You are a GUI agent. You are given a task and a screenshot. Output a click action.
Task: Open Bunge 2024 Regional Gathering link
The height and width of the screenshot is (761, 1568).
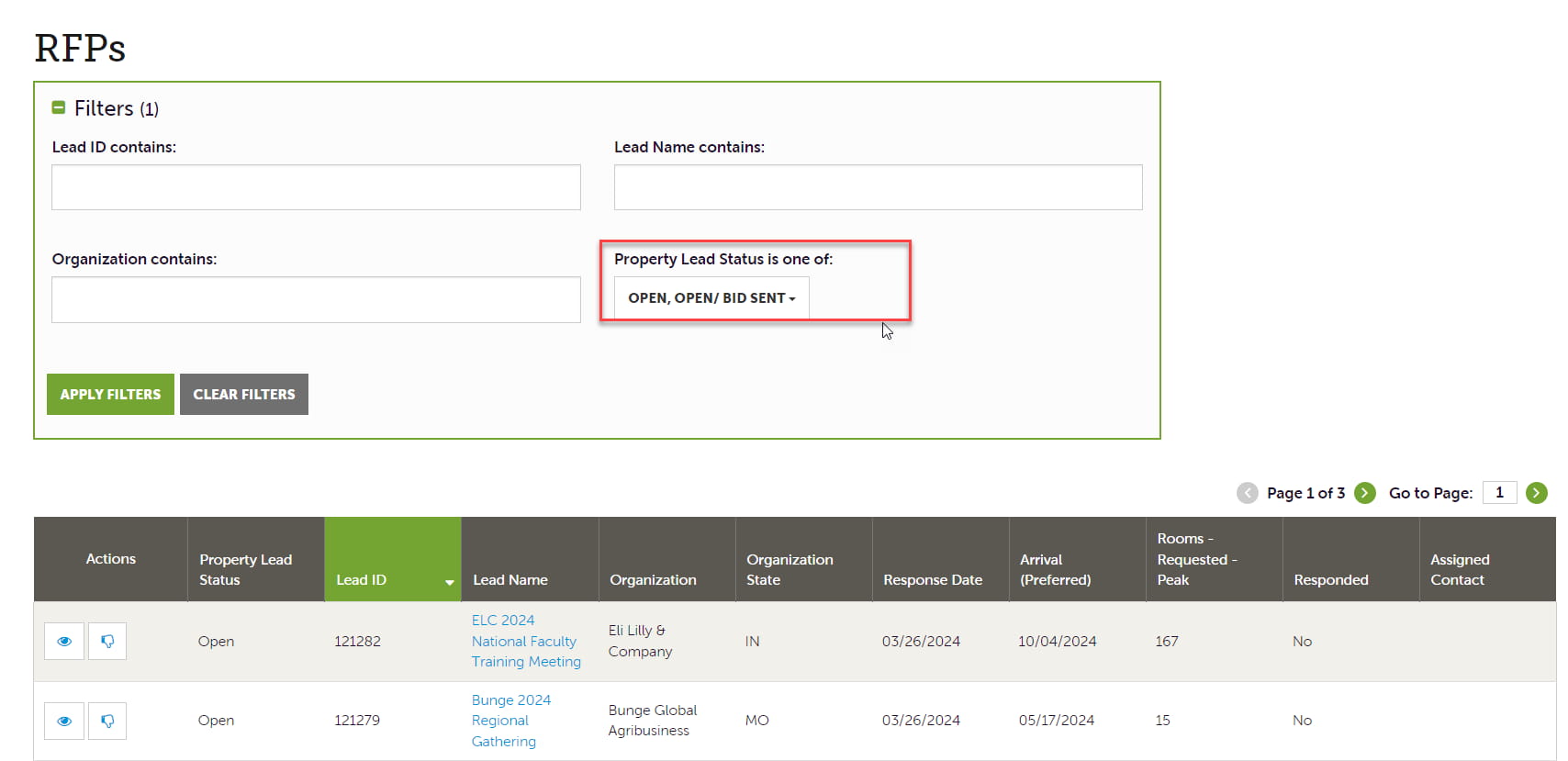pos(511,721)
